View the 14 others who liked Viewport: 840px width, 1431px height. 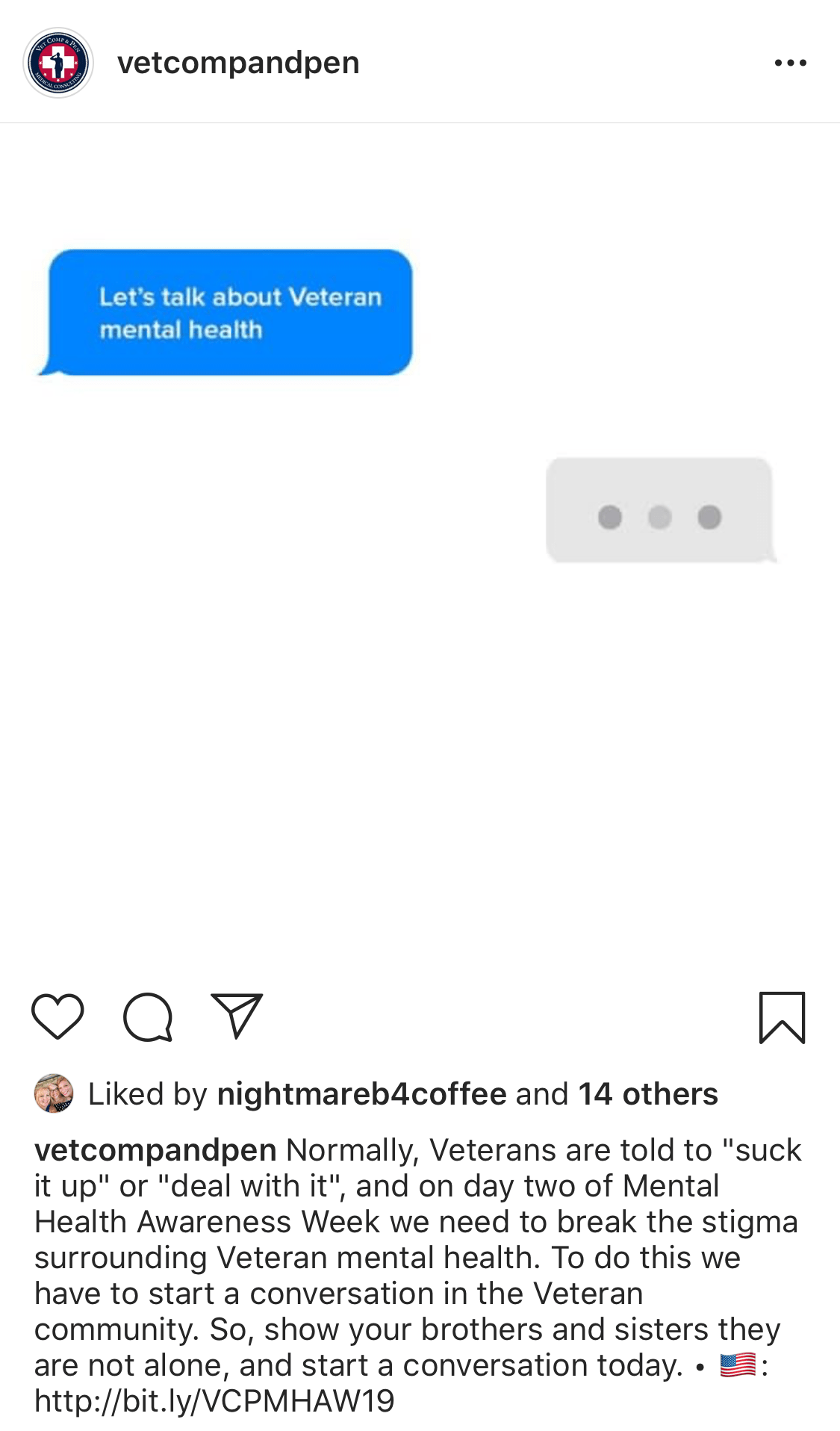coord(648,1094)
